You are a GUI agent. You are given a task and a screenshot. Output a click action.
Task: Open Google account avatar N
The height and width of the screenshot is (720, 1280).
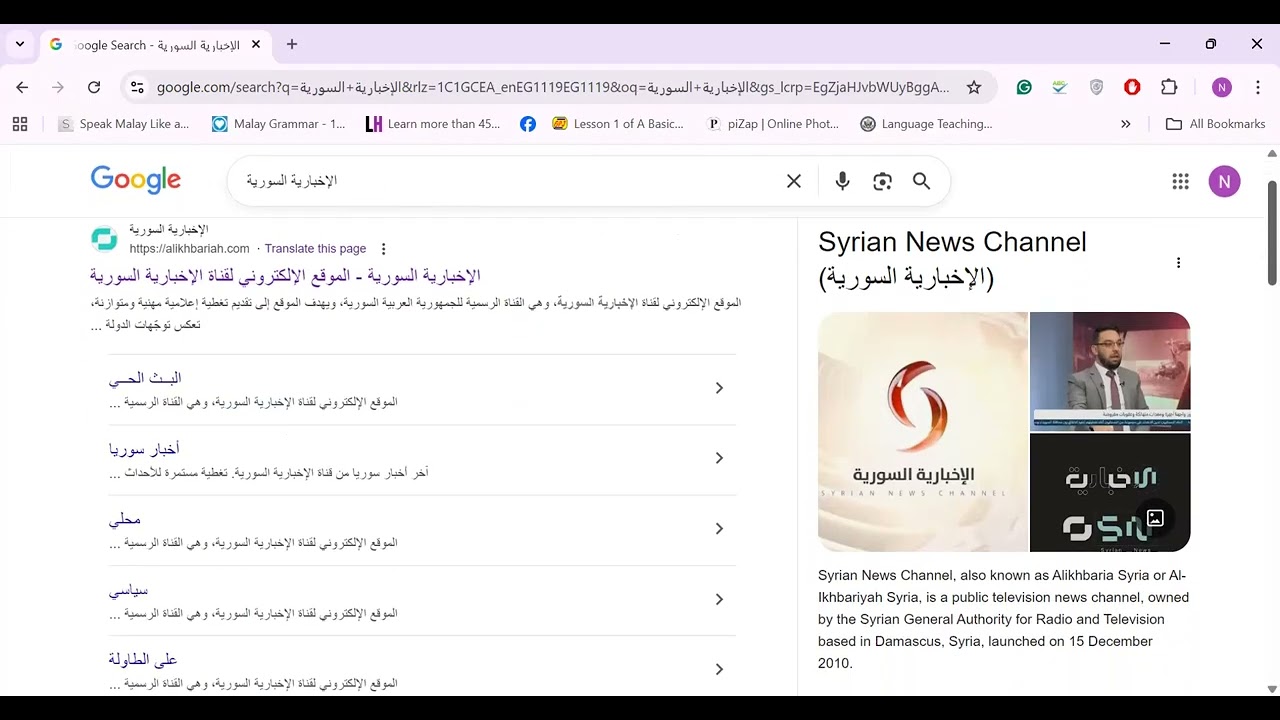(x=1224, y=181)
